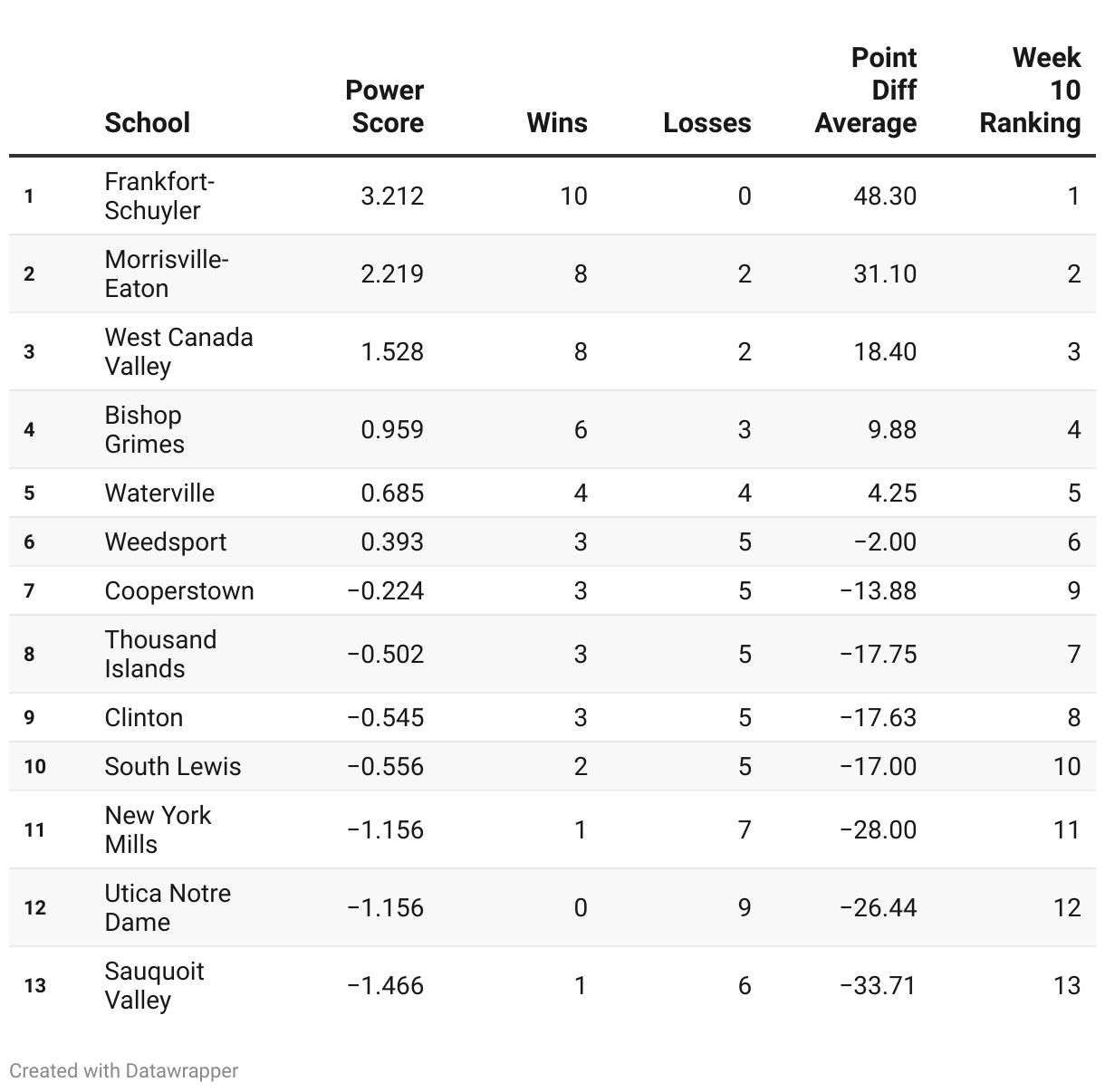Click the Bishop Grimes school cell
The image size is (1105, 1092).
tap(145, 430)
